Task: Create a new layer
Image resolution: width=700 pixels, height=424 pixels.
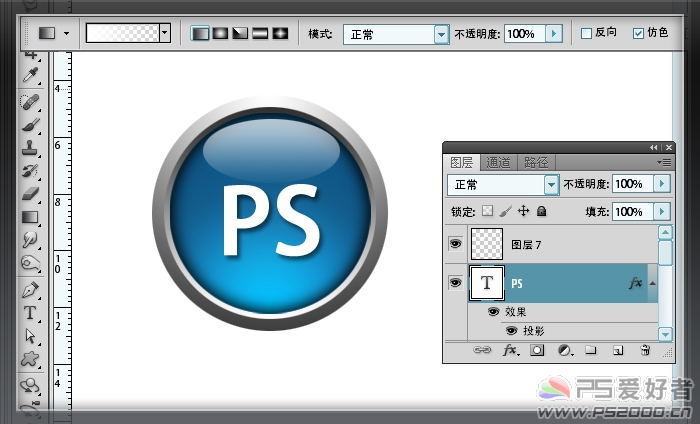Action: point(618,350)
